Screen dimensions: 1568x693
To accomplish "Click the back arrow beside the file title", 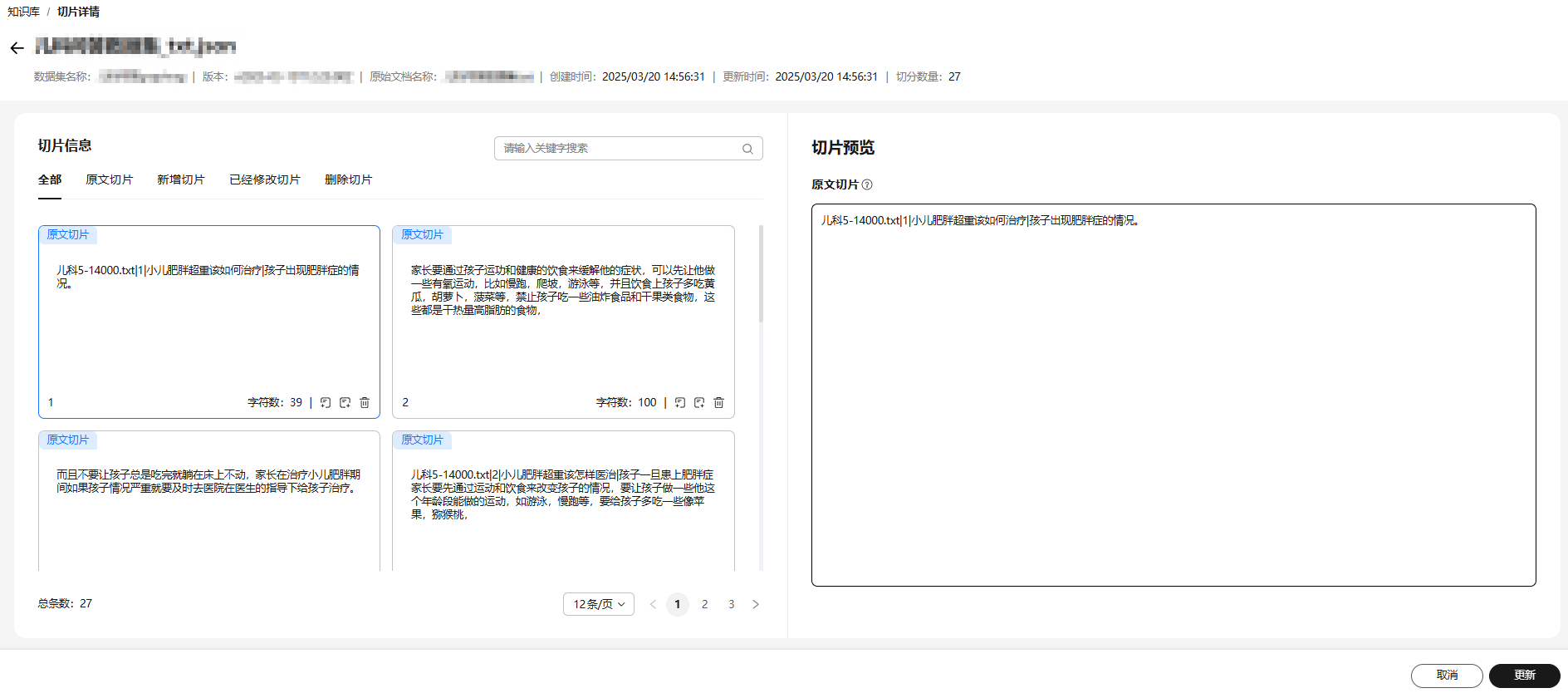I will [17, 48].
